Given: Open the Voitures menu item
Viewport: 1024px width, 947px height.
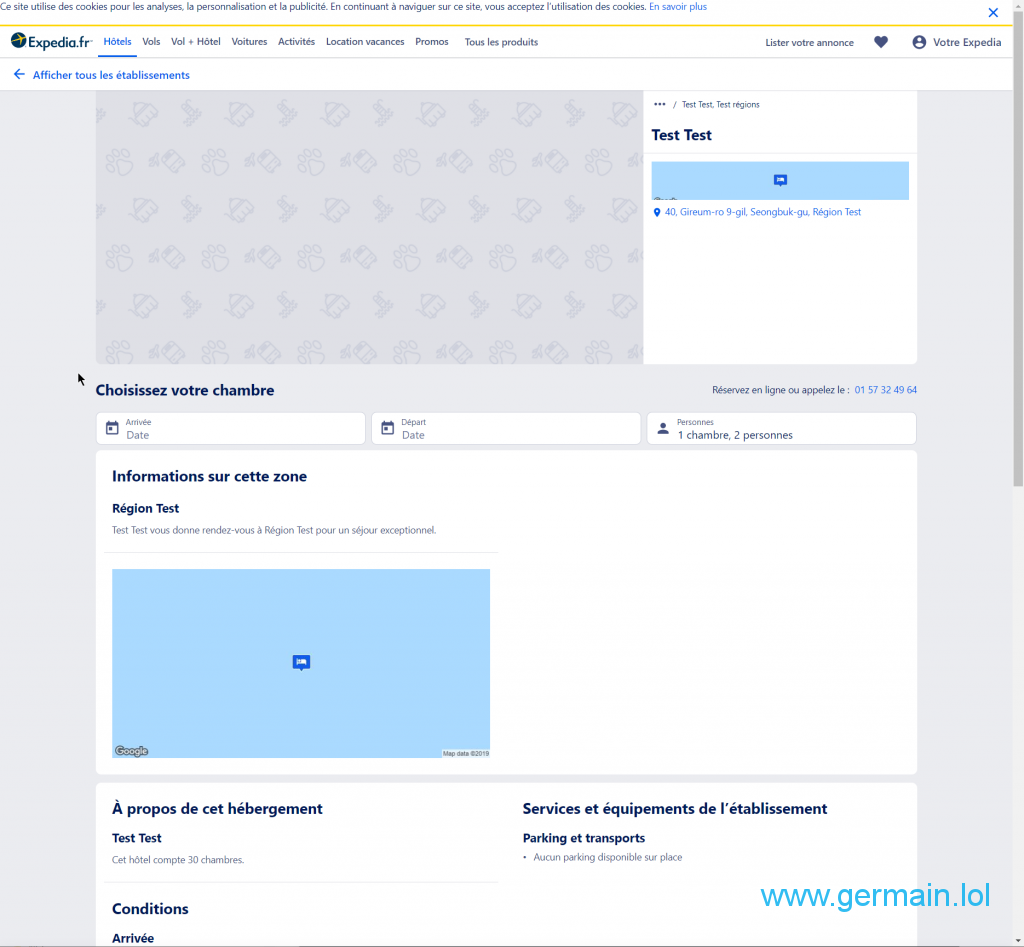Looking at the screenshot, I should point(249,42).
